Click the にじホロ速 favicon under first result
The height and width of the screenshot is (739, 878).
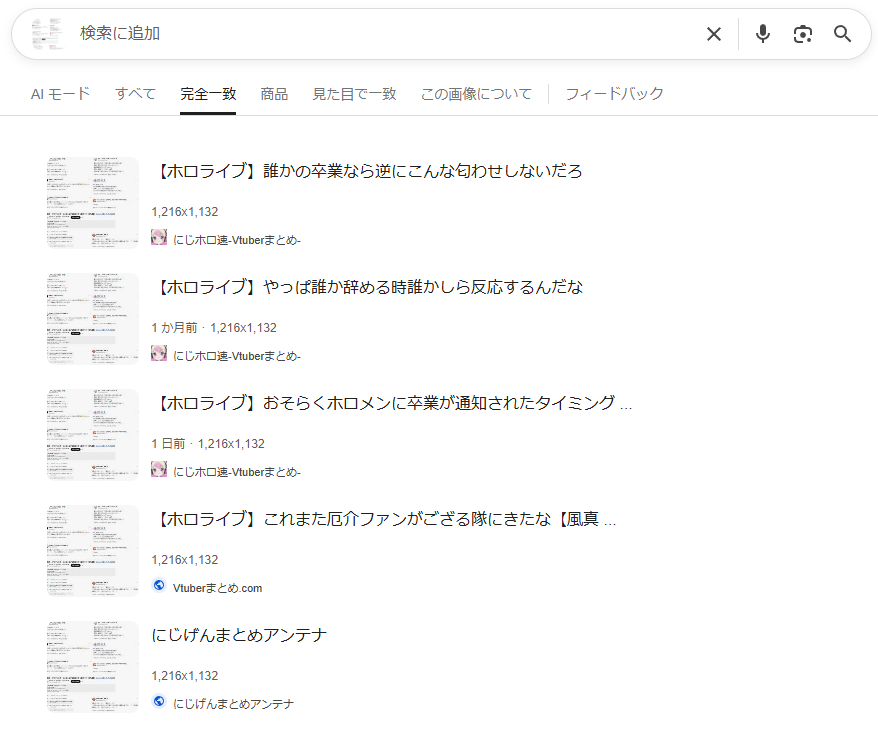tap(159, 237)
